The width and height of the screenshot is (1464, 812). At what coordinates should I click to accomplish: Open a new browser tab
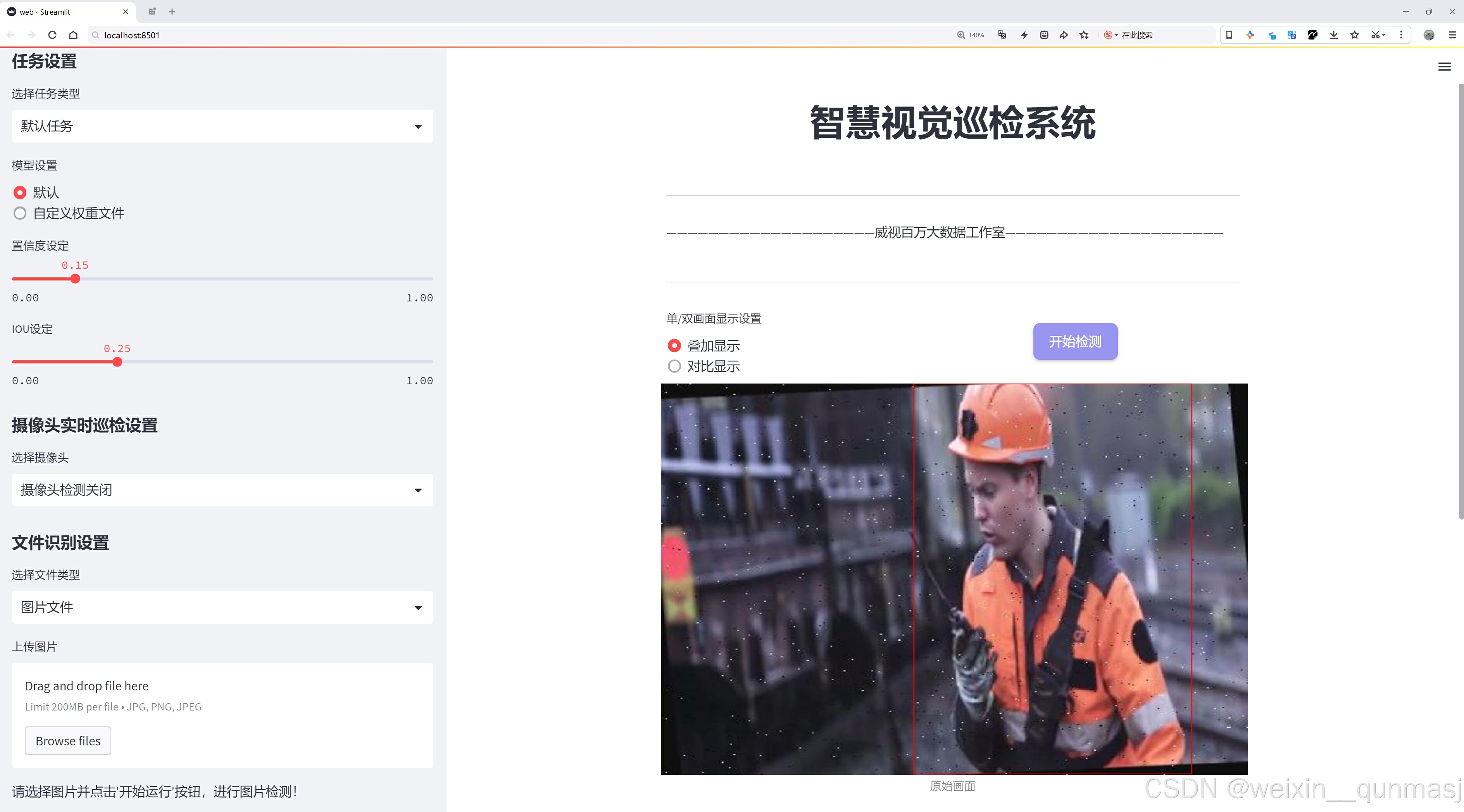coord(172,11)
